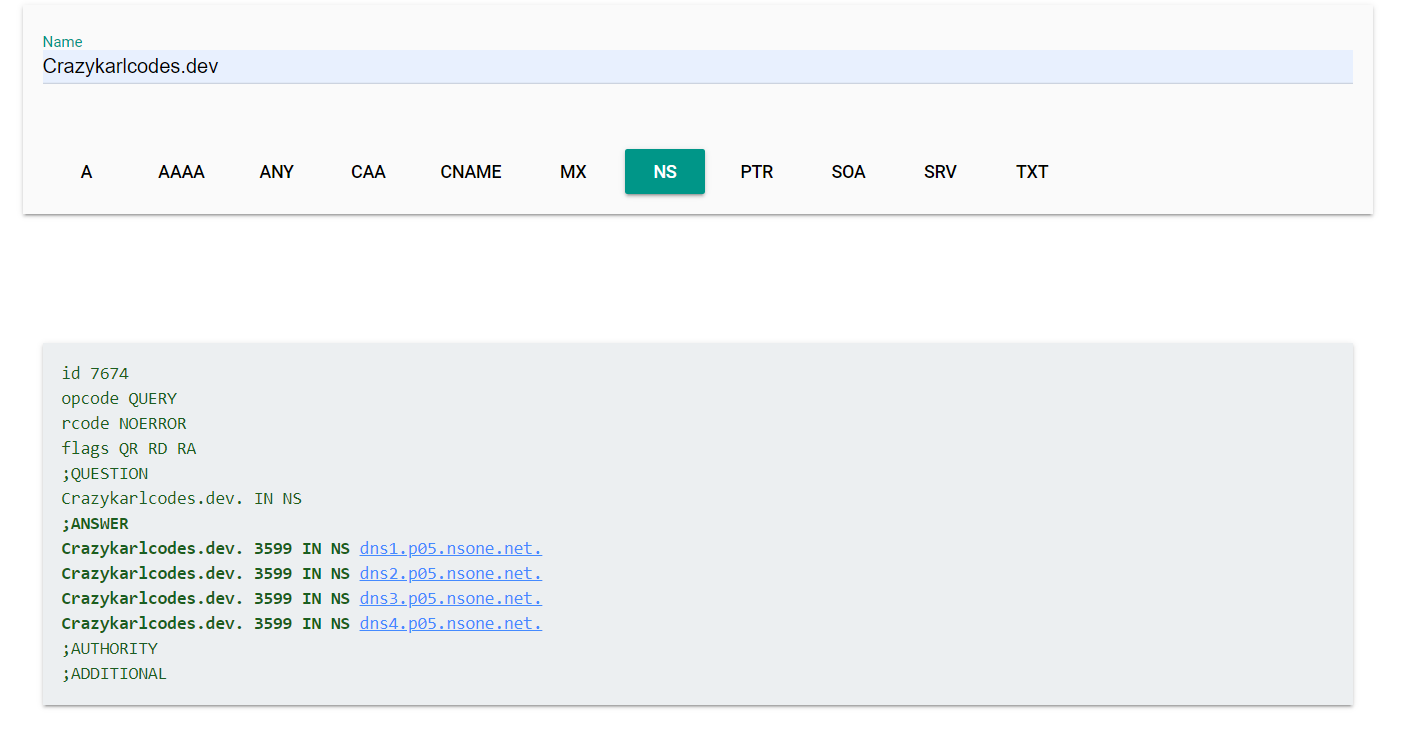The width and height of the screenshot is (1421, 747).
Task: Pick the MX record type
Action: pyautogui.click(x=573, y=172)
